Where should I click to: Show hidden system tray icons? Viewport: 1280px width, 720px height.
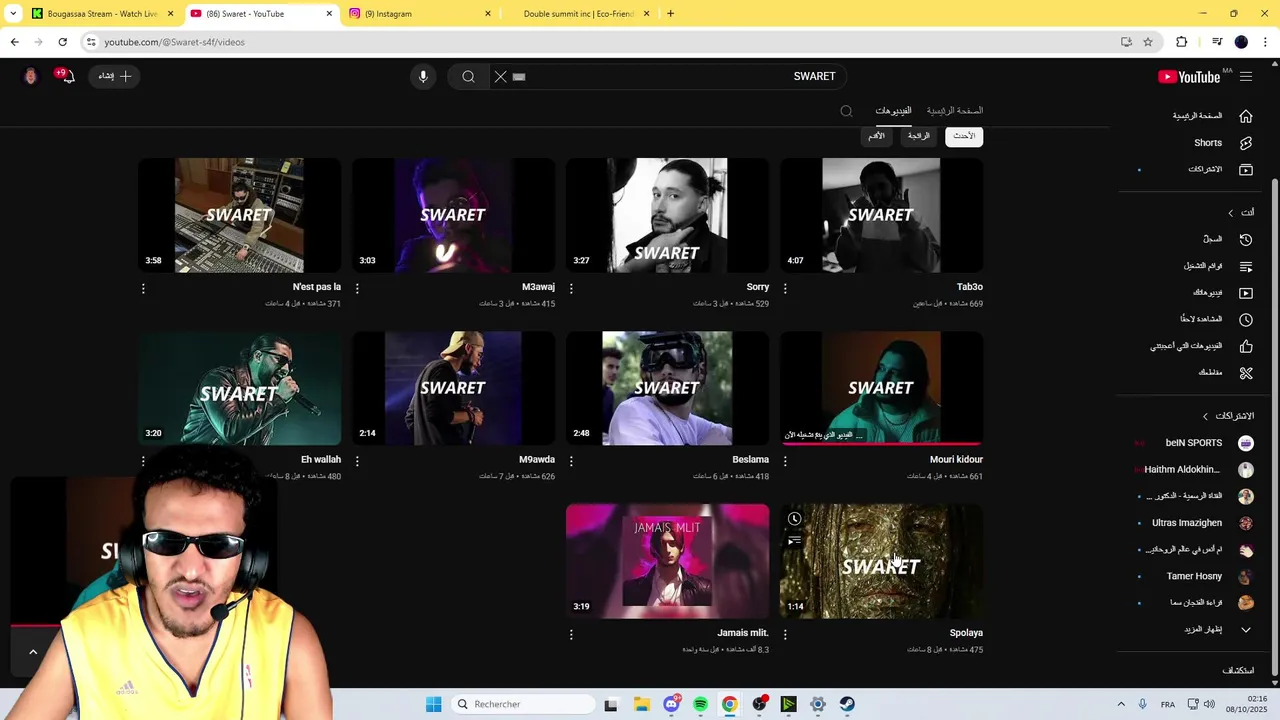(x=1120, y=704)
